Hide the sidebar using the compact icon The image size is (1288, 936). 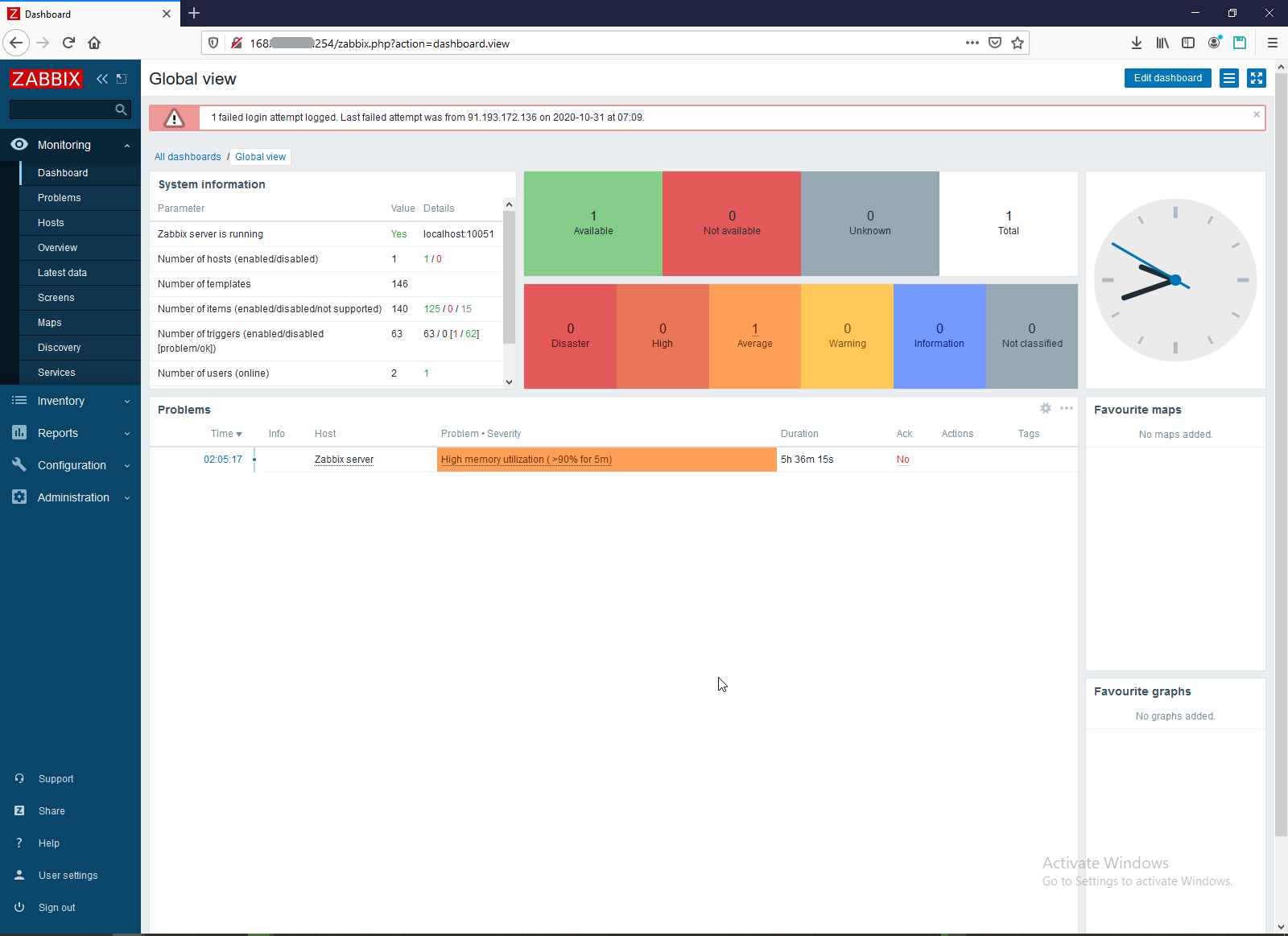coord(122,79)
